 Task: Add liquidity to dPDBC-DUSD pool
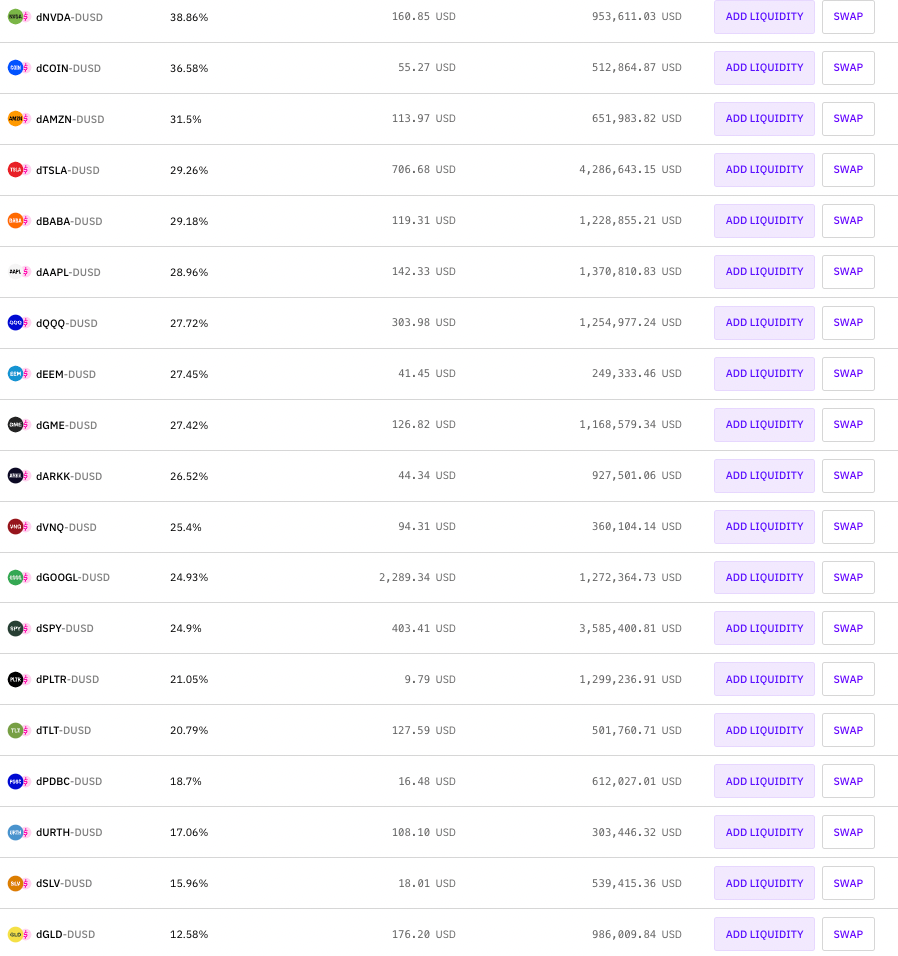coord(764,781)
